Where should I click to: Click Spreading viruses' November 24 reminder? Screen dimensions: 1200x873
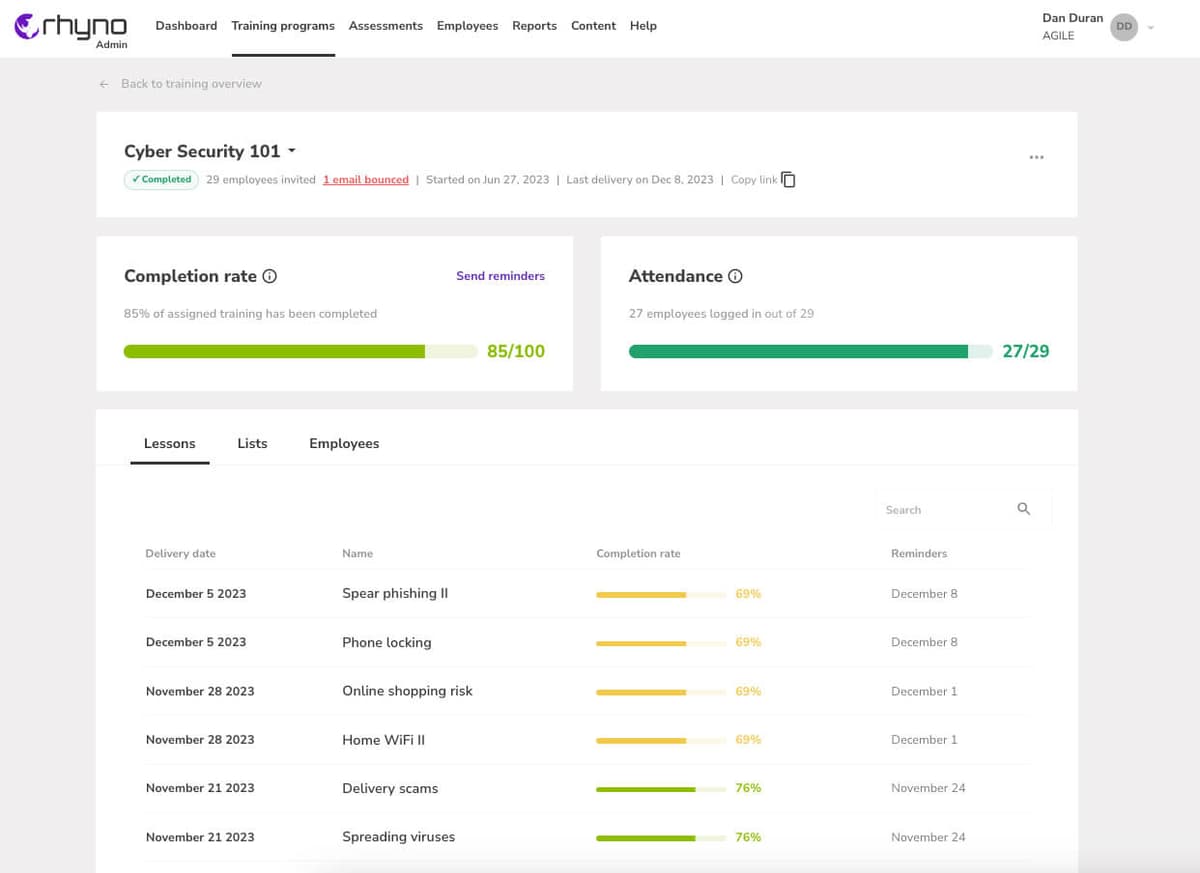tap(928, 837)
